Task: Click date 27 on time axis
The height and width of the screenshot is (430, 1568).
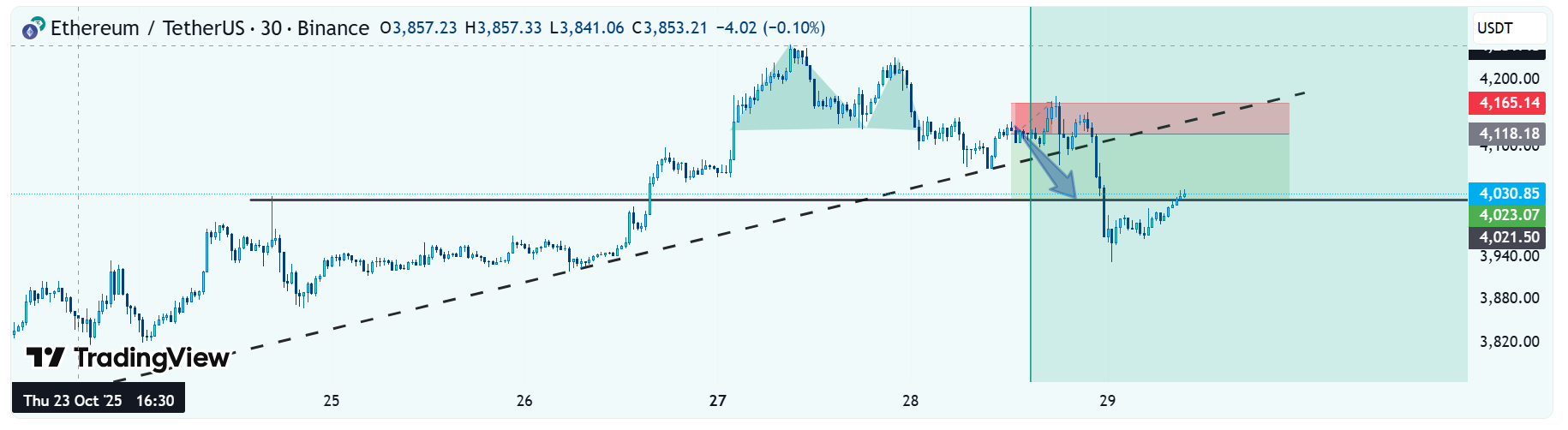Action: pyautogui.click(x=717, y=400)
